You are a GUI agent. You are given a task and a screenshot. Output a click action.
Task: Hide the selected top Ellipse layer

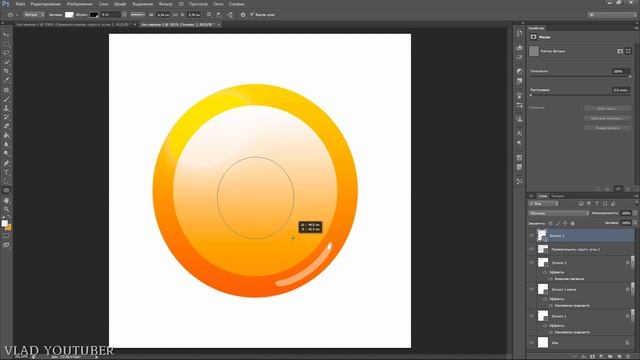[x=531, y=236]
